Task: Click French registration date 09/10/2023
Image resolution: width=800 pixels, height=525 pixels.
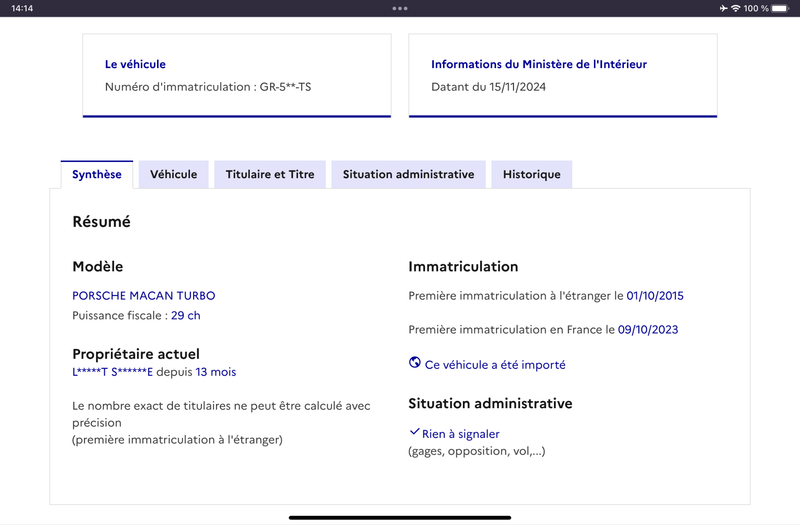Action: tap(648, 330)
